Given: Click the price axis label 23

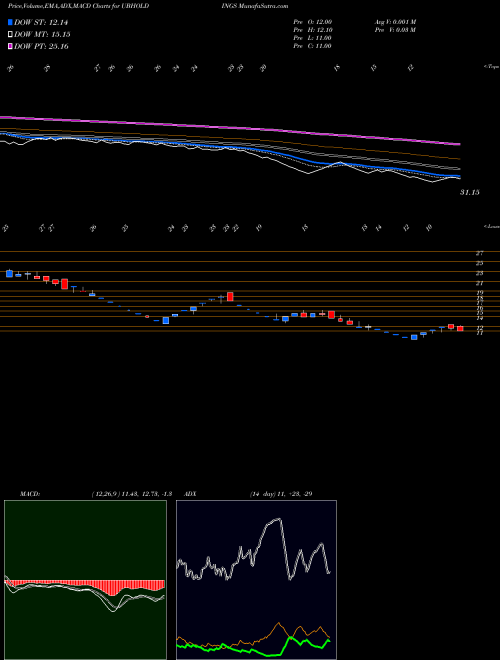Looking at the screenshot, I should tap(479, 273).
